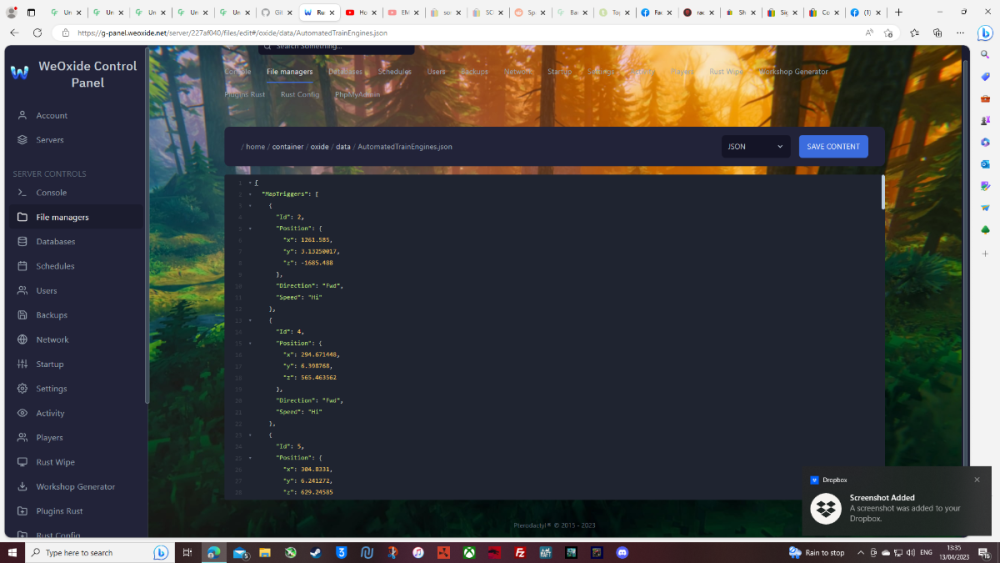Click SAVE CONTENT button
The width and height of the screenshot is (1000, 563).
[833, 147]
